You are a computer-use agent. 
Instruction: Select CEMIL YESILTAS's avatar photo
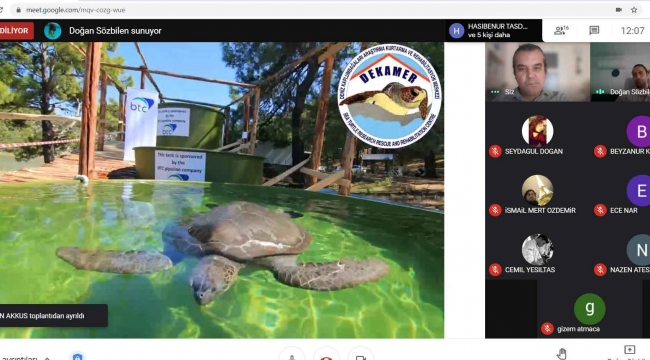(x=537, y=250)
